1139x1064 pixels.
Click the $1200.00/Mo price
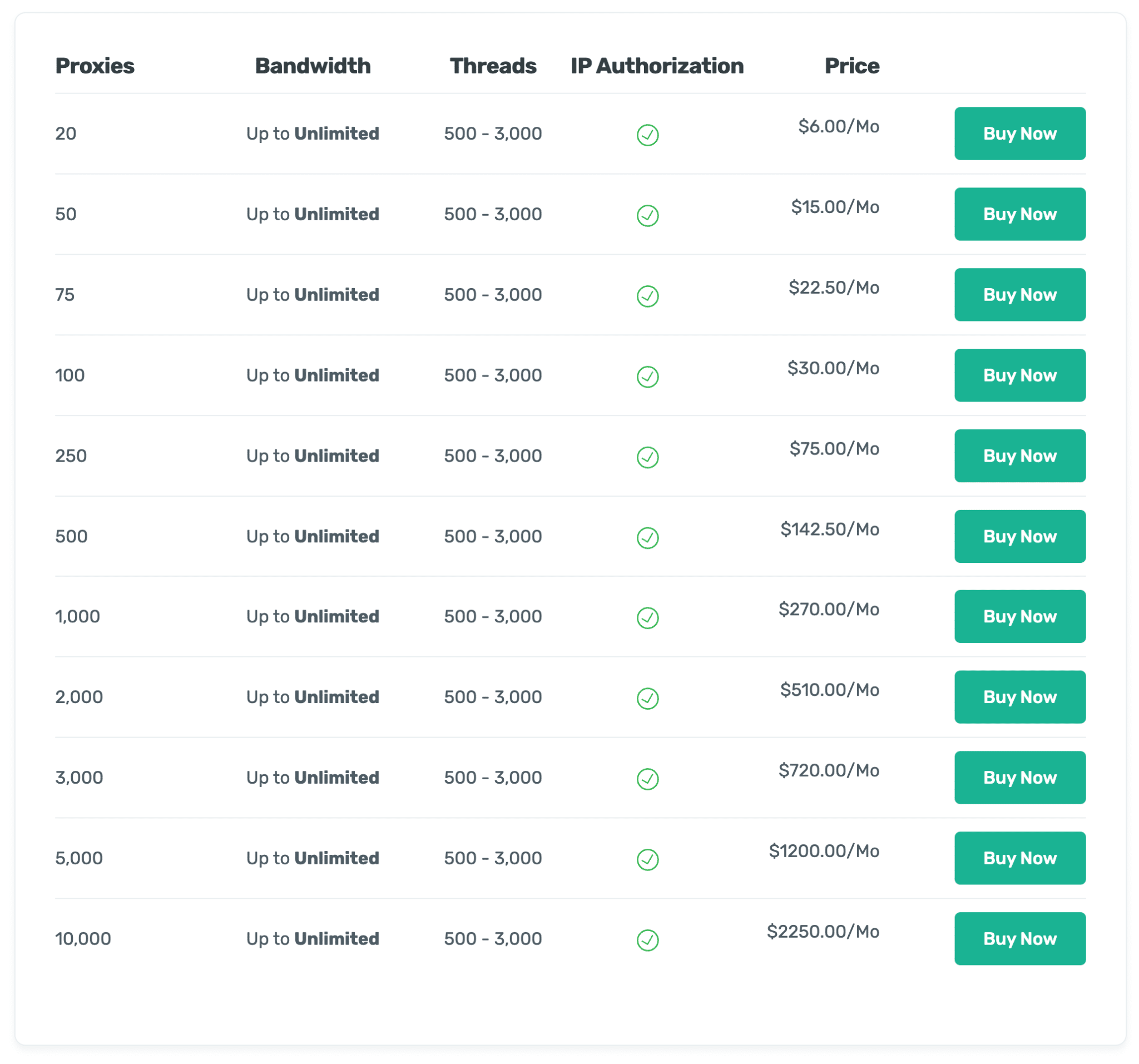pos(824,851)
